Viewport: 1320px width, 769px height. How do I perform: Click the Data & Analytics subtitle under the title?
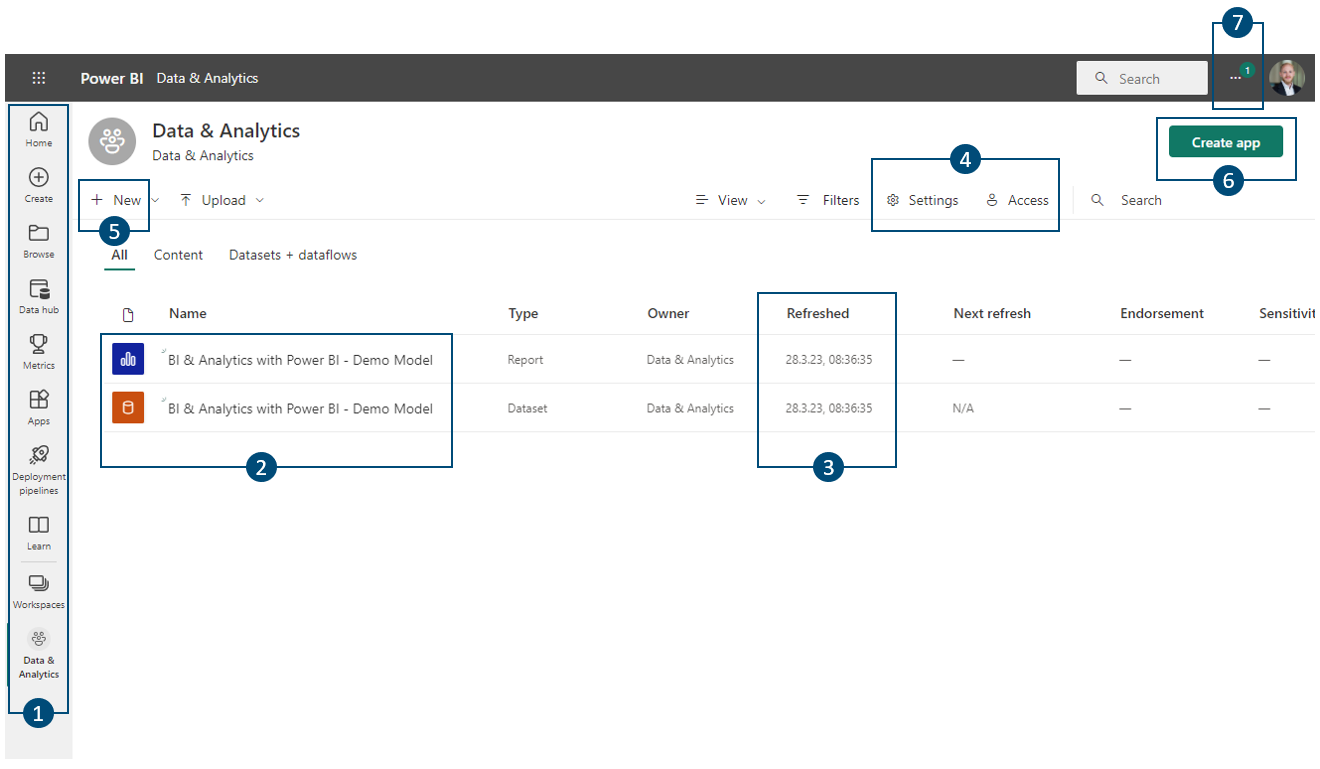(x=203, y=156)
